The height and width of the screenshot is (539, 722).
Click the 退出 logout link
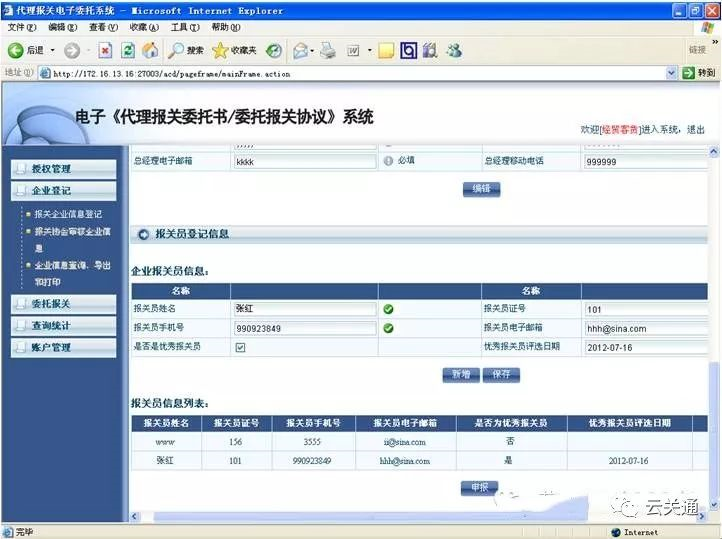[x=696, y=130]
